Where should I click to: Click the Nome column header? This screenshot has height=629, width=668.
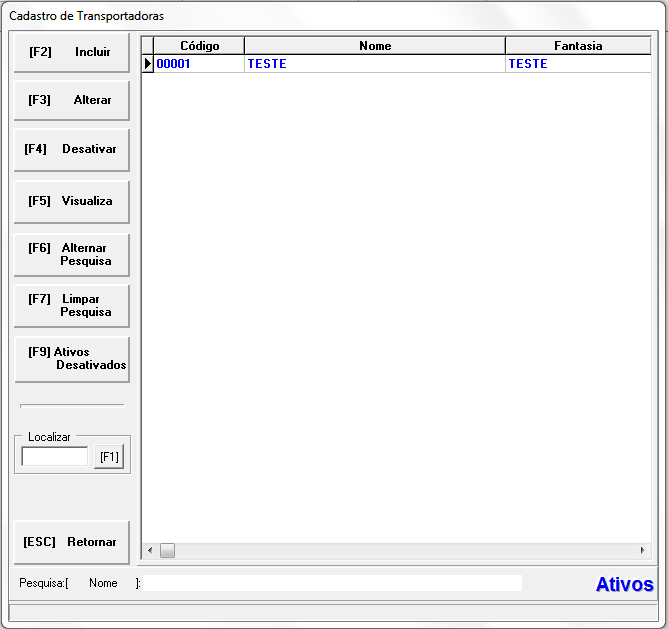pos(375,46)
